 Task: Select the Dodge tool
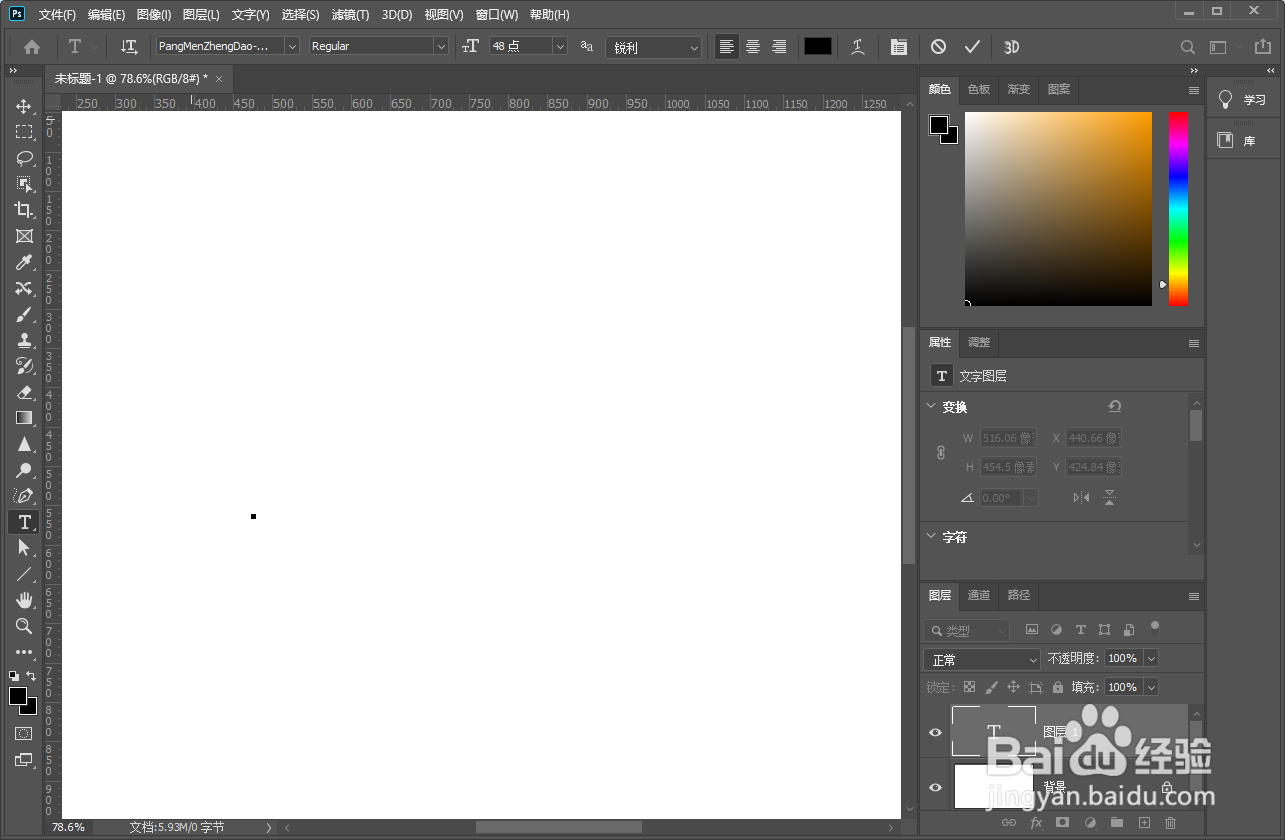click(24, 470)
